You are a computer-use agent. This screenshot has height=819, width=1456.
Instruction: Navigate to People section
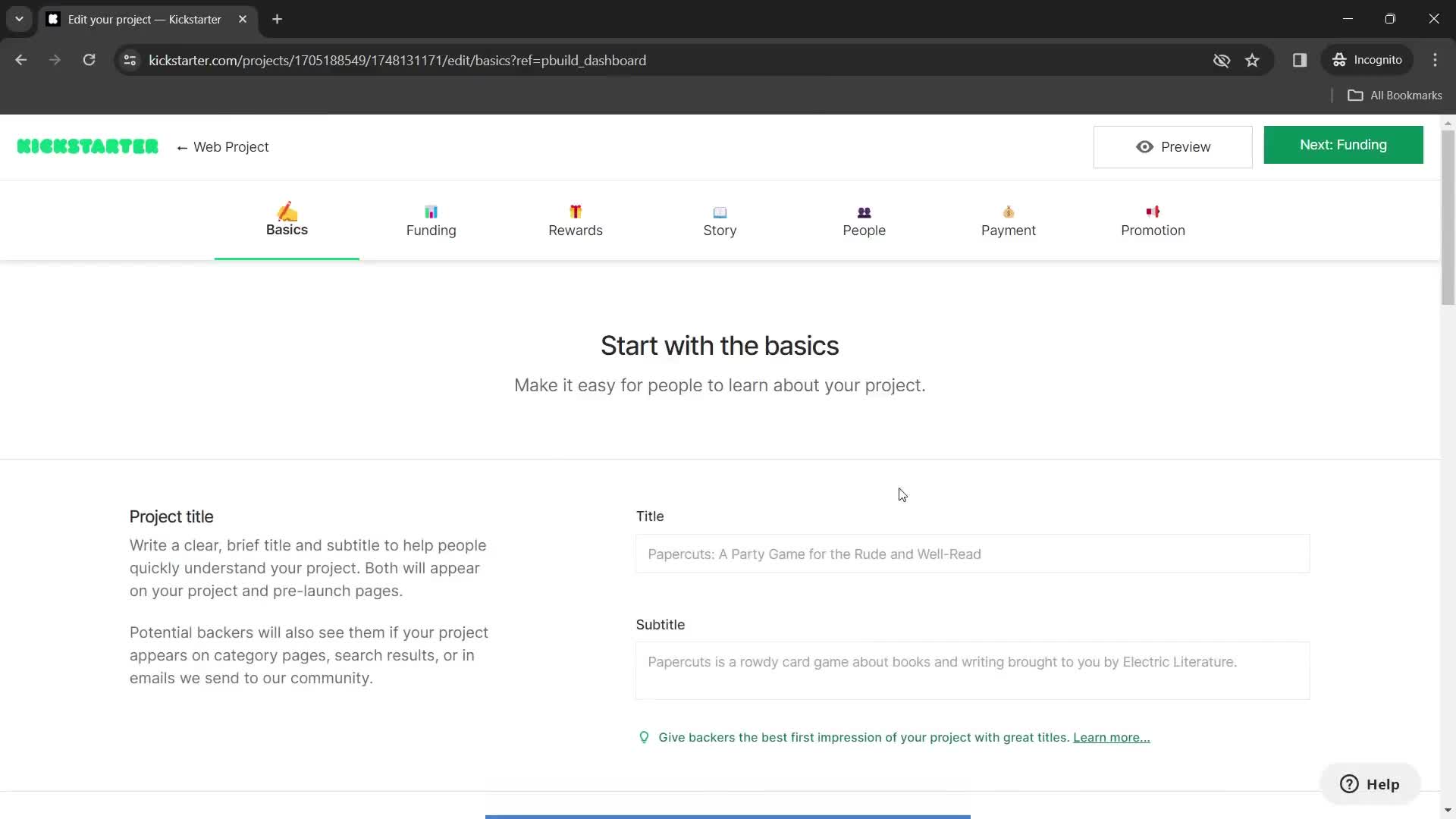864,220
